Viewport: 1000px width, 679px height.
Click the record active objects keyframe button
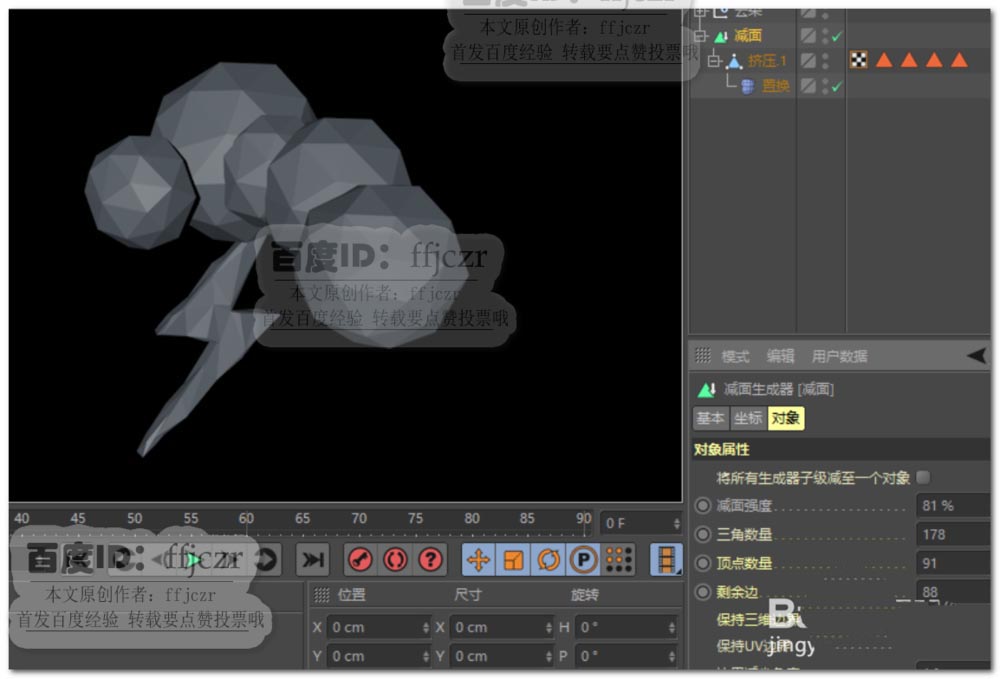(x=360, y=560)
